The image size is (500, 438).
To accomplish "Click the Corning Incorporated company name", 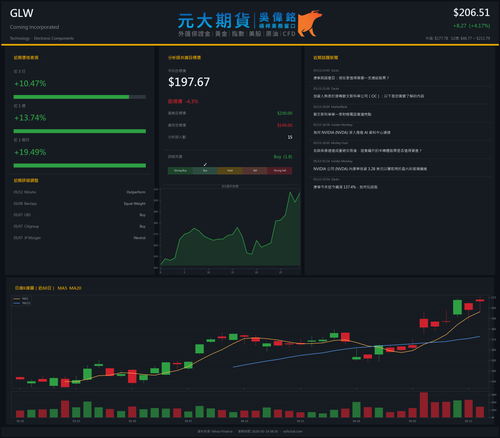I will 34,27.
